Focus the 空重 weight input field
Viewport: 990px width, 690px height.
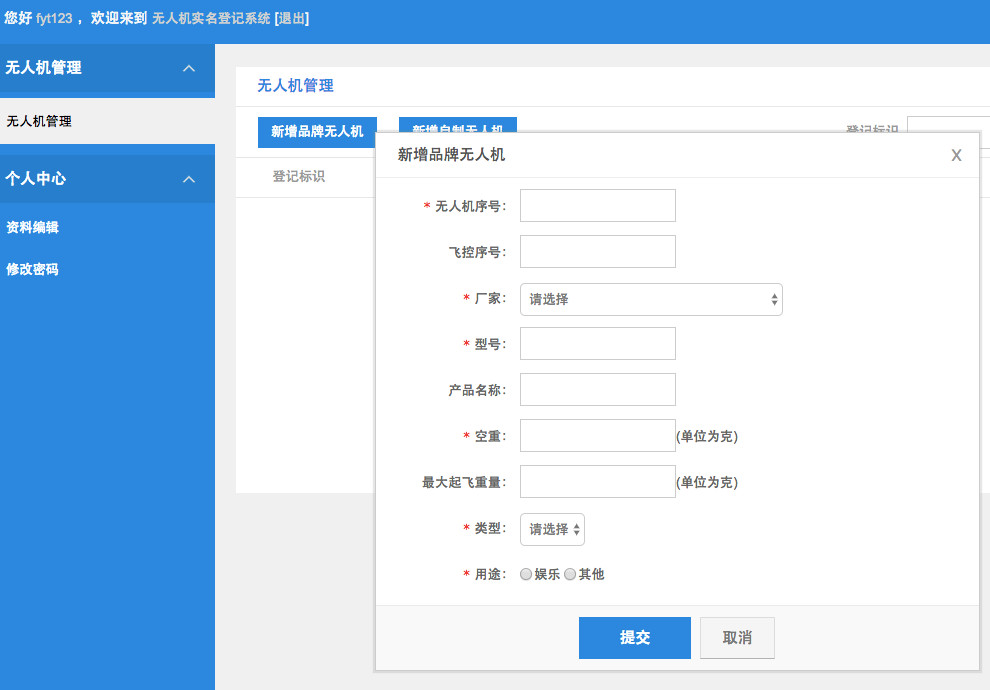click(x=598, y=436)
